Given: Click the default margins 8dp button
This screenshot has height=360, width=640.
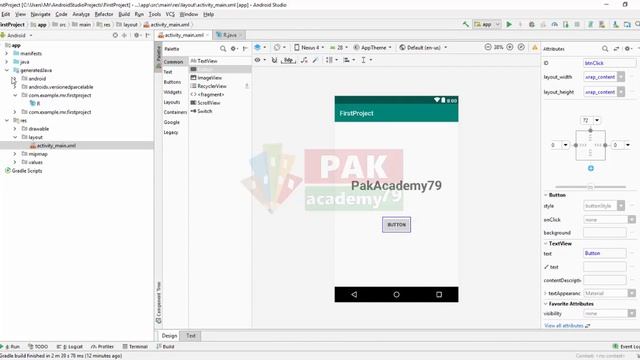Looking at the screenshot, I should [x=288, y=60].
